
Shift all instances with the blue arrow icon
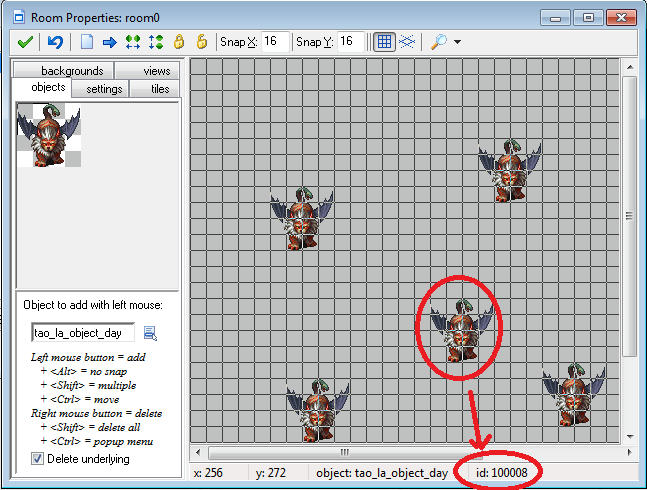(109, 42)
